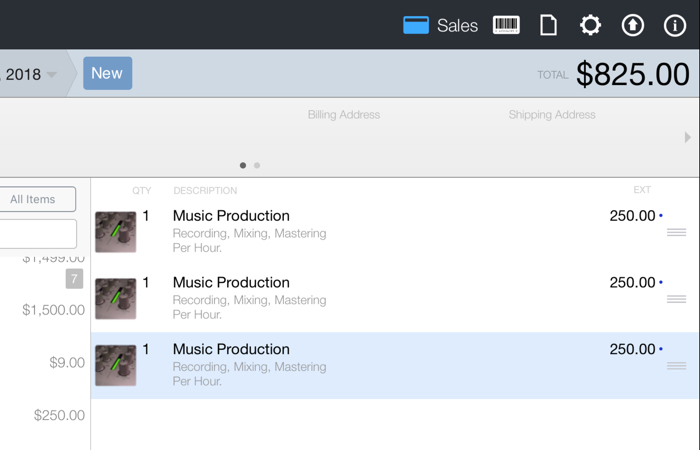Viewport: 700px width, 450px height.
Task: Select the All Items filter button
Action: [35, 199]
